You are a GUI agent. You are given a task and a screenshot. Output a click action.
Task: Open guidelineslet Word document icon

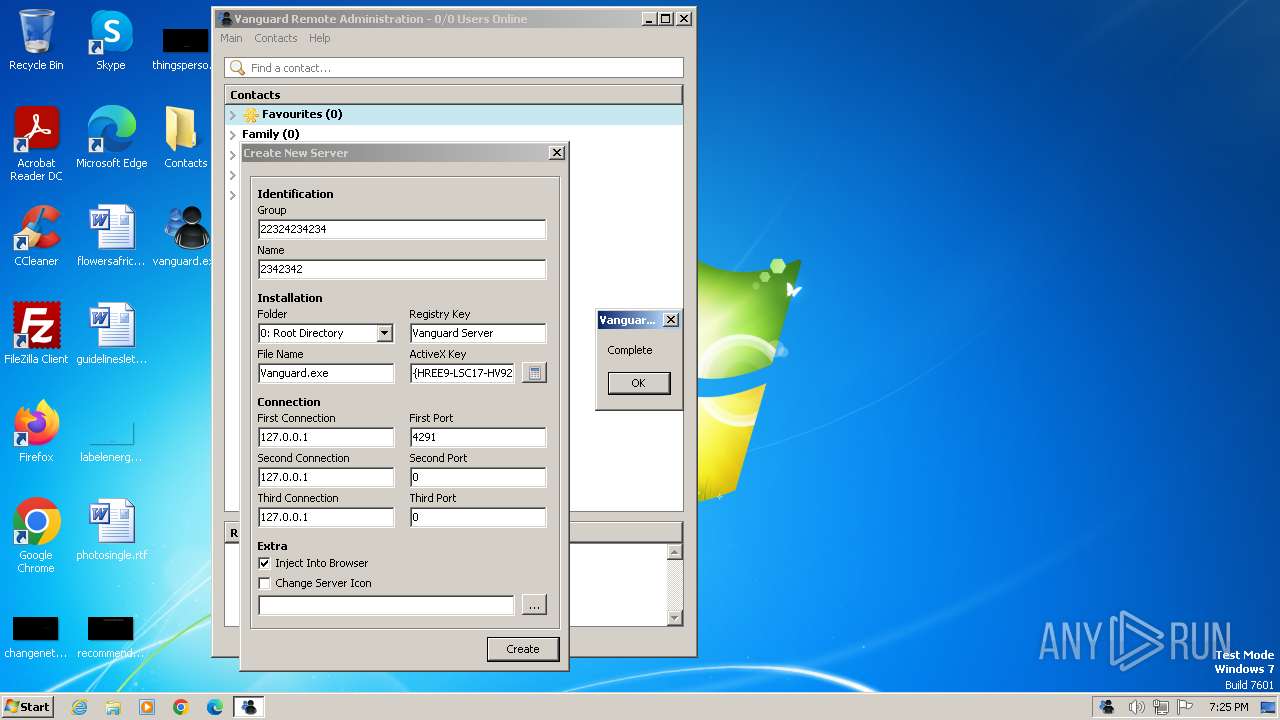[111, 334]
